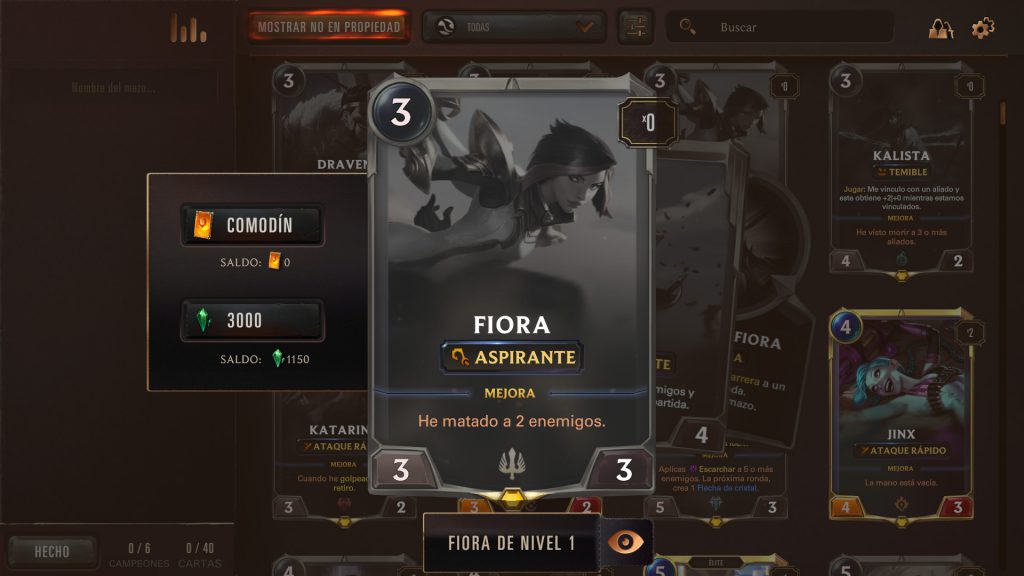Click the mana cost 3 gem on Fiora
Screen dimensions: 1024x576
(x=401, y=112)
